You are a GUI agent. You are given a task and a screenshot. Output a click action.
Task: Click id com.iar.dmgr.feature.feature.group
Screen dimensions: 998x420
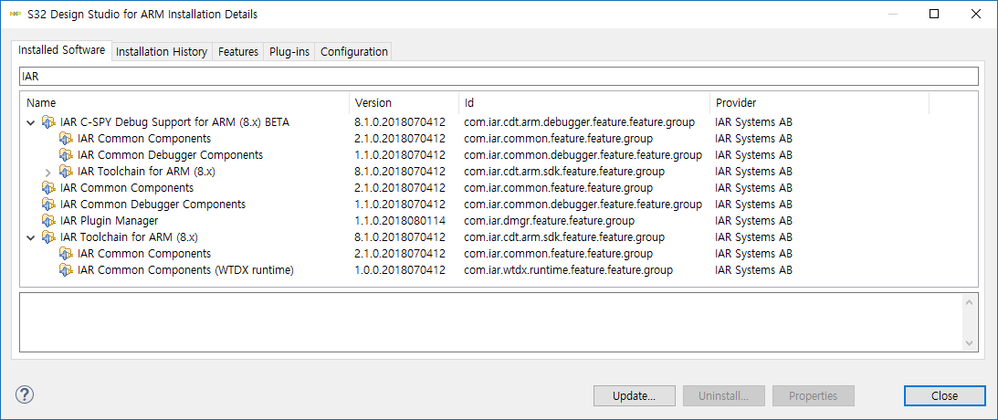(x=549, y=221)
